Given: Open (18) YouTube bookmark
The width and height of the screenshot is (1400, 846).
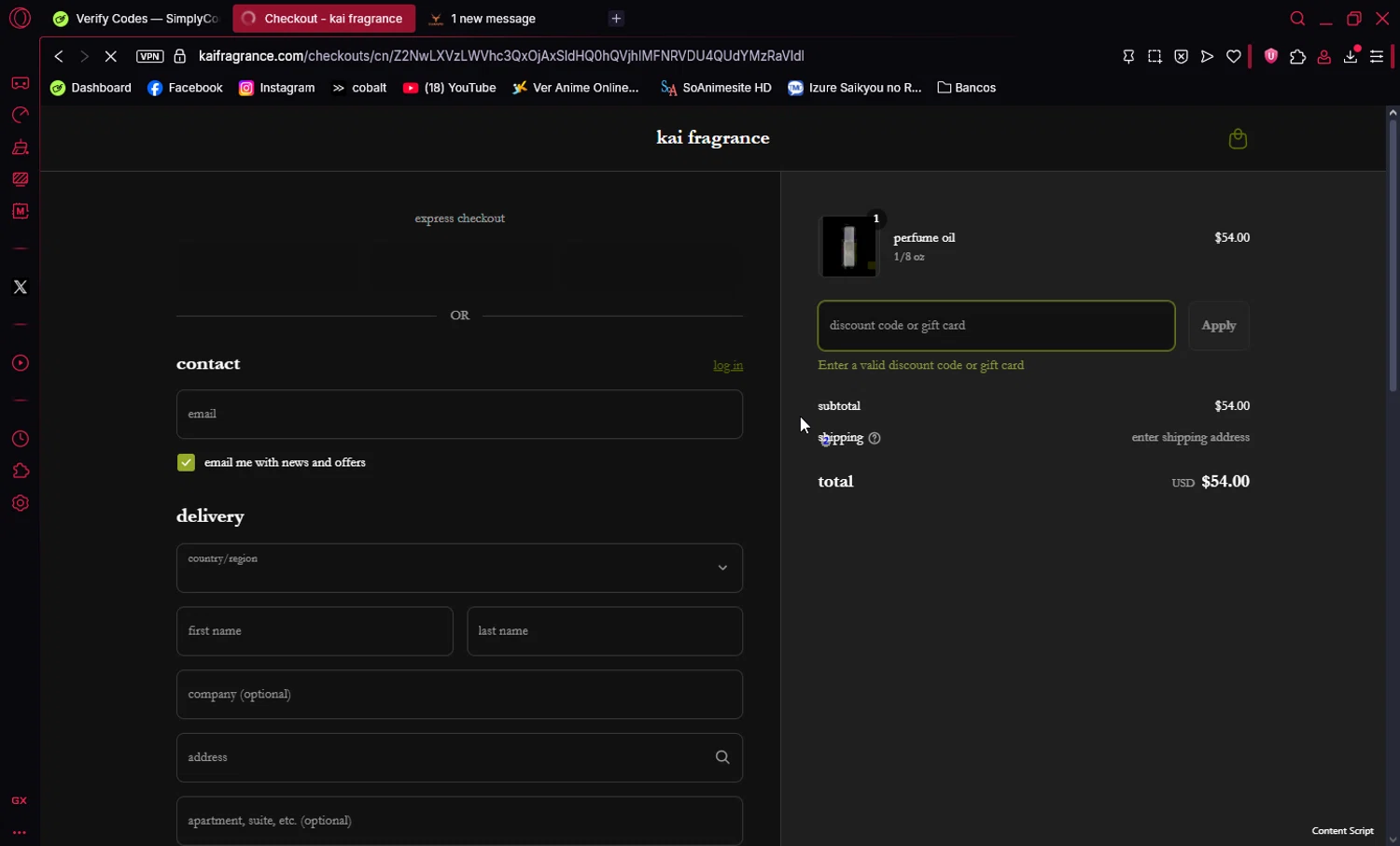Looking at the screenshot, I should pyautogui.click(x=450, y=88).
